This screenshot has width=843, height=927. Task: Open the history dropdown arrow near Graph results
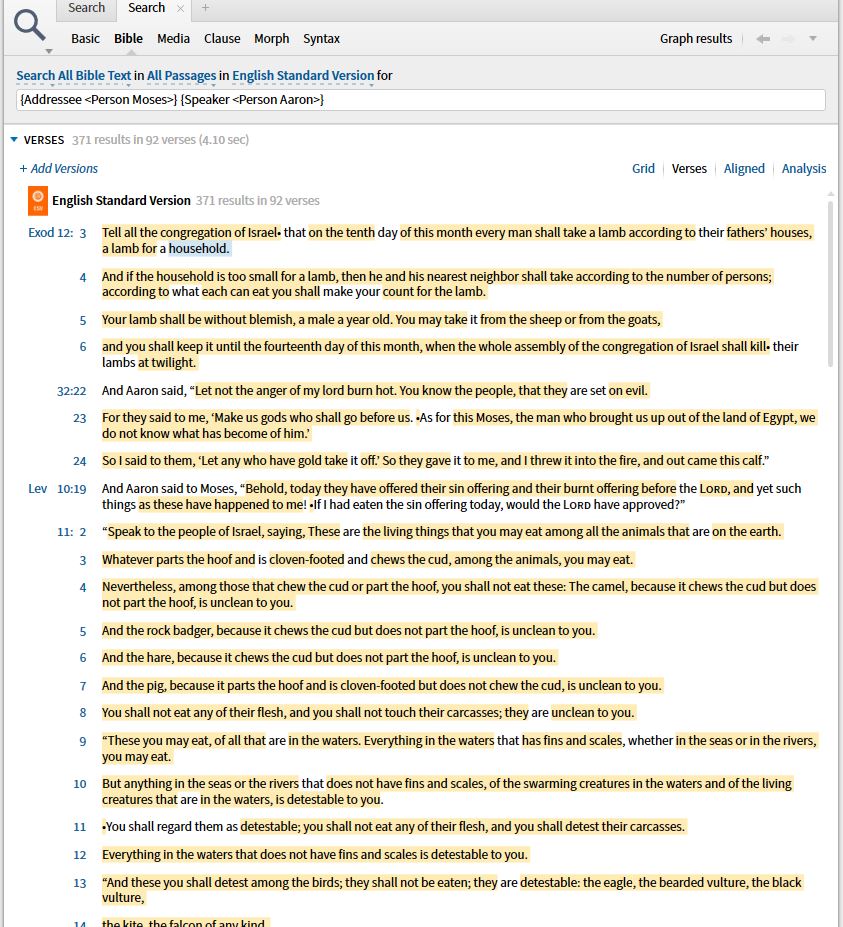point(813,38)
